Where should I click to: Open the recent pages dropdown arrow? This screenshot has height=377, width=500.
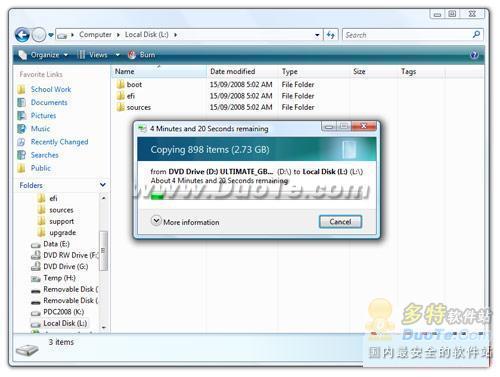coord(51,35)
